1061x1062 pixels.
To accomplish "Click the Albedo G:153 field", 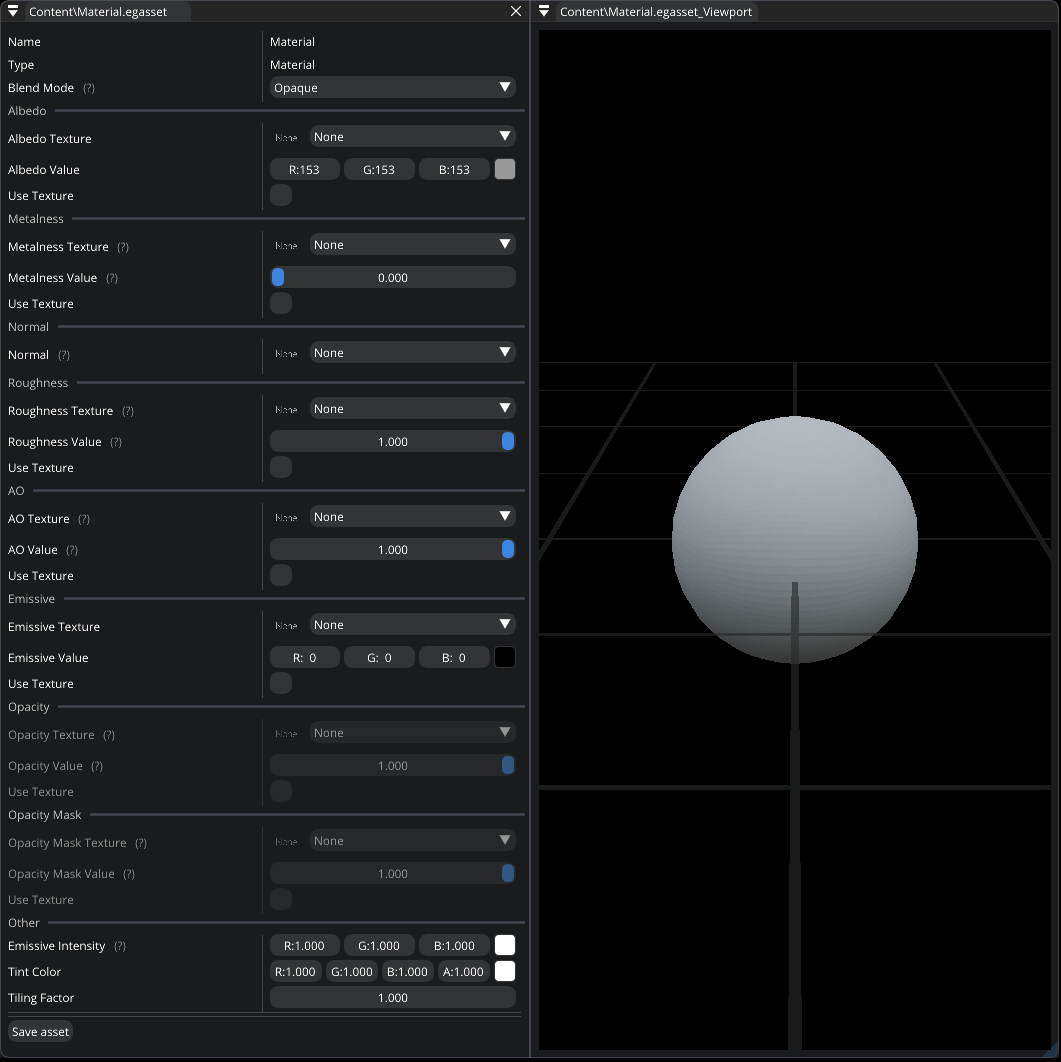I will coord(379,169).
